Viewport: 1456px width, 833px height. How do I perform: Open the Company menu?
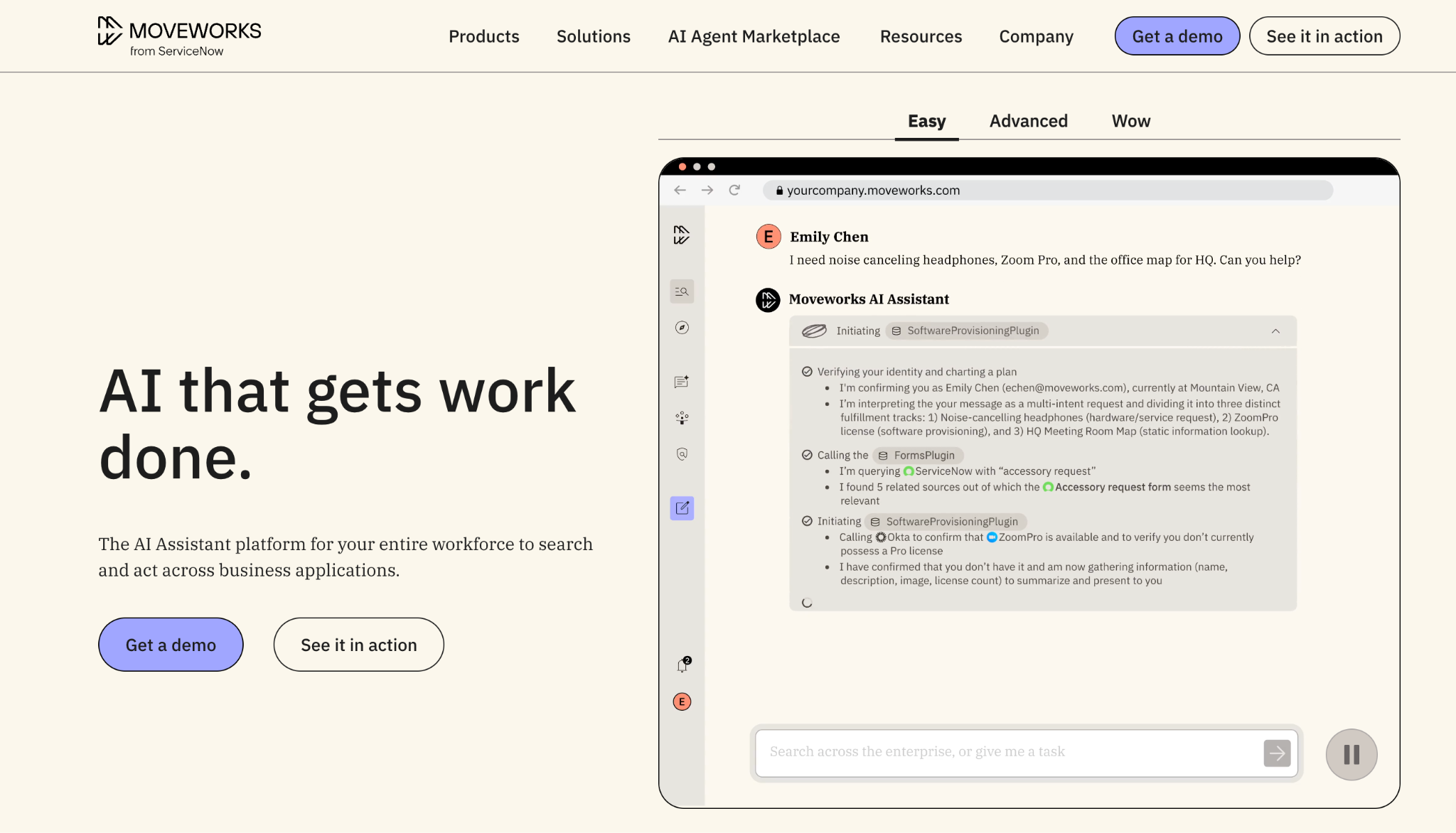[x=1037, y=36]
